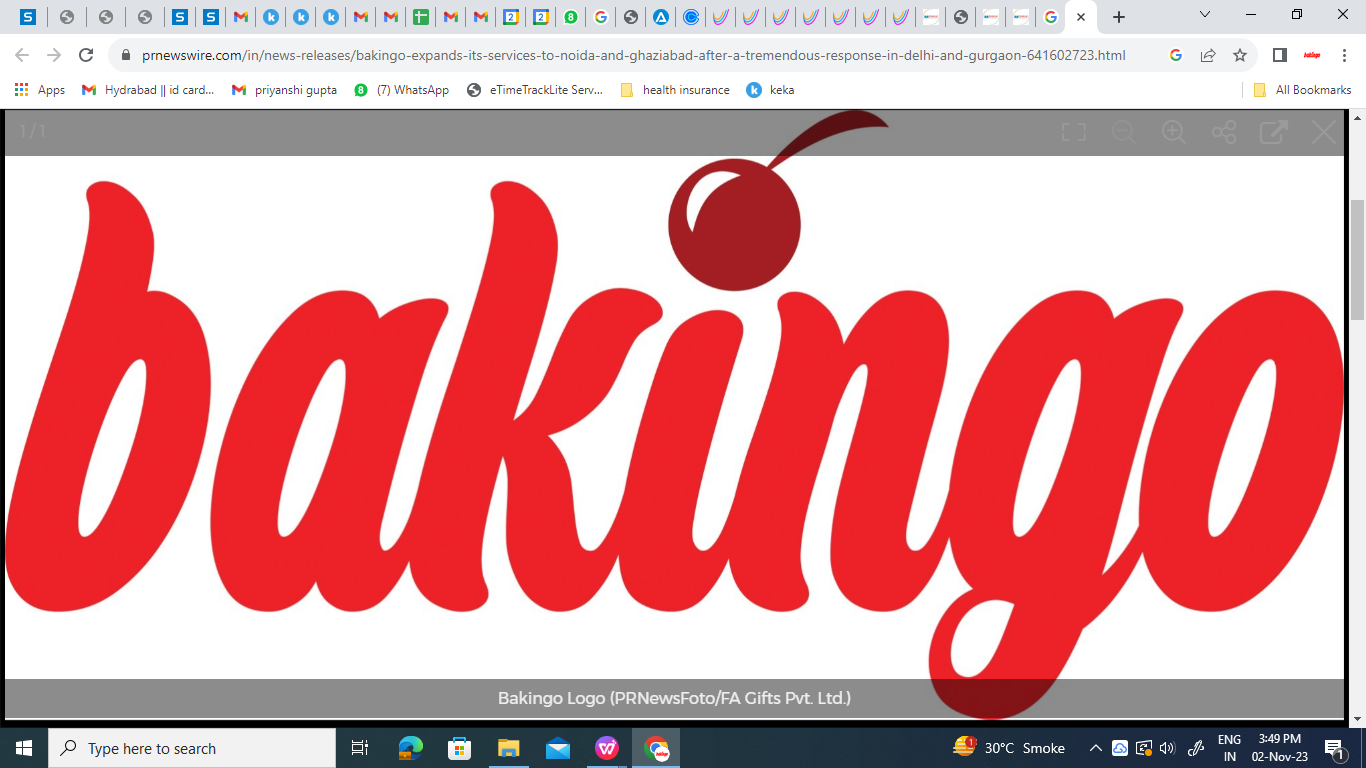Go back to the previous page
1366x768 pixels.
click(x=22, y=55)
